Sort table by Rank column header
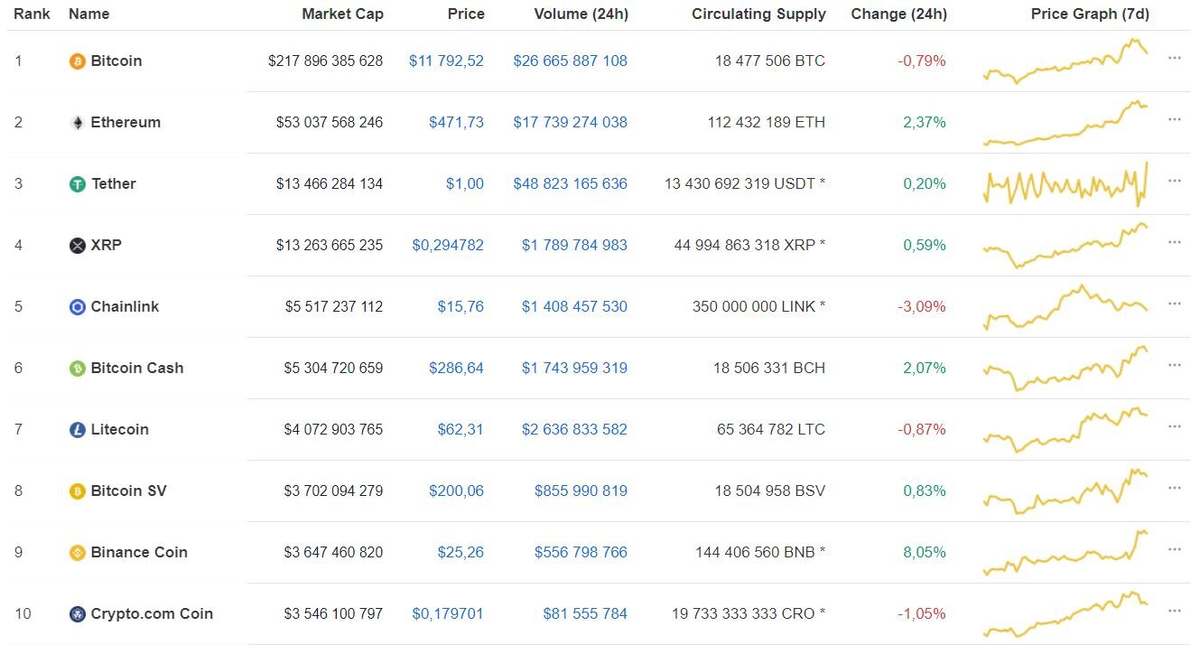The width and height of the screenshot is (1200, 645). pos(32,14)
